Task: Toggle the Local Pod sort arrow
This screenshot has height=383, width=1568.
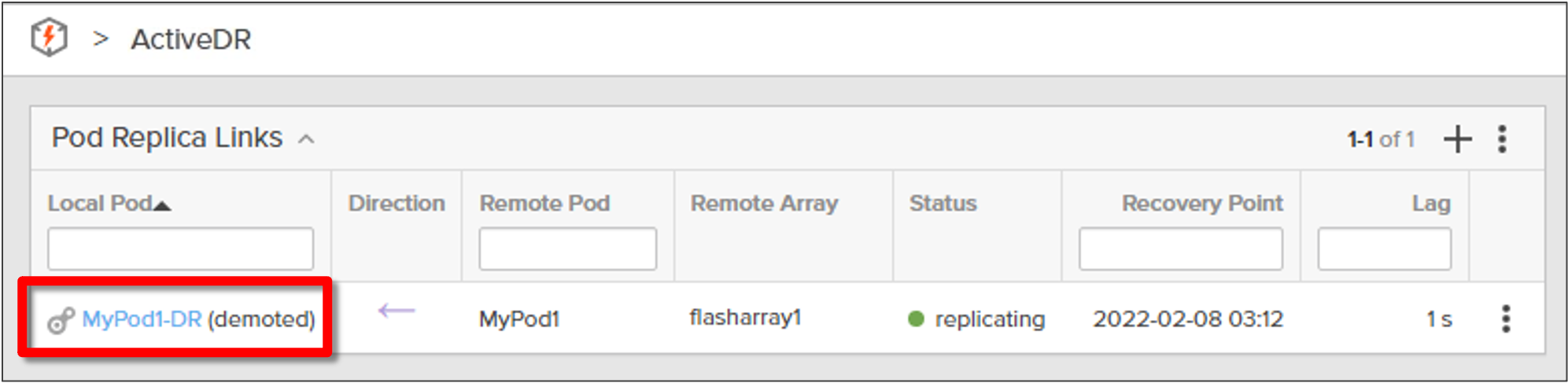Action: [162, 205]
